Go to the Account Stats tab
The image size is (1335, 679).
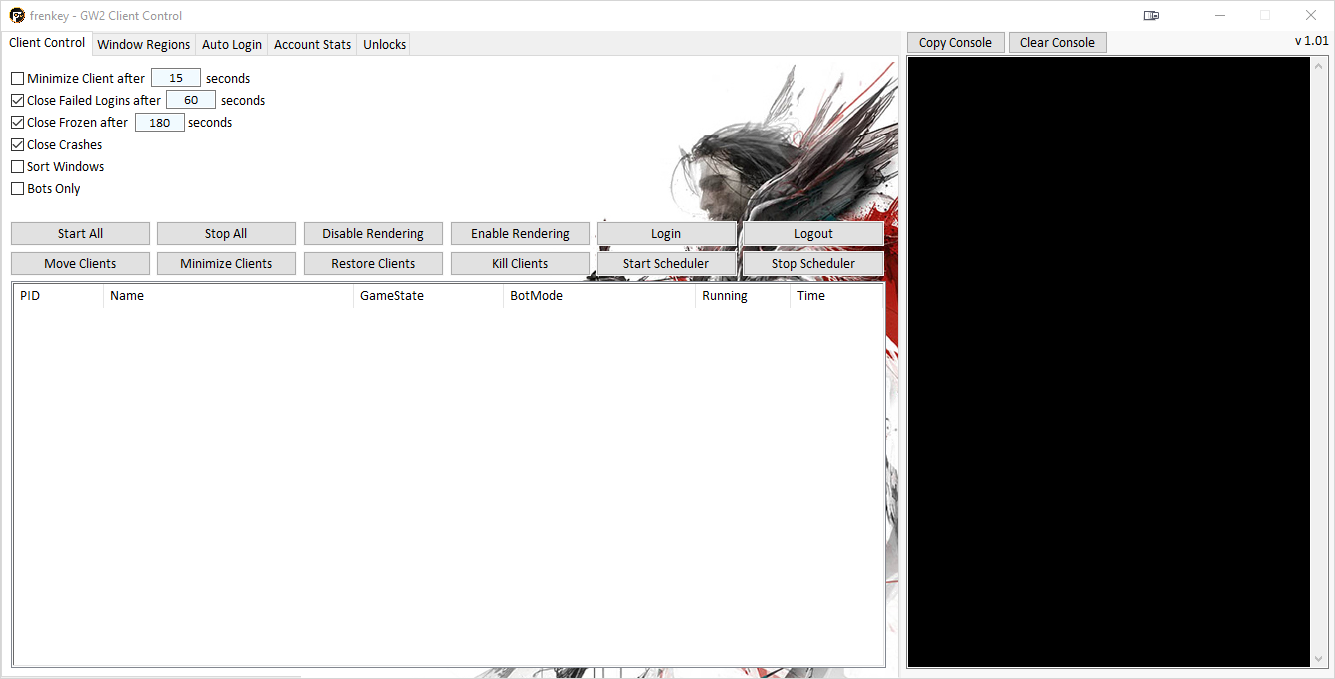[312, 44]
